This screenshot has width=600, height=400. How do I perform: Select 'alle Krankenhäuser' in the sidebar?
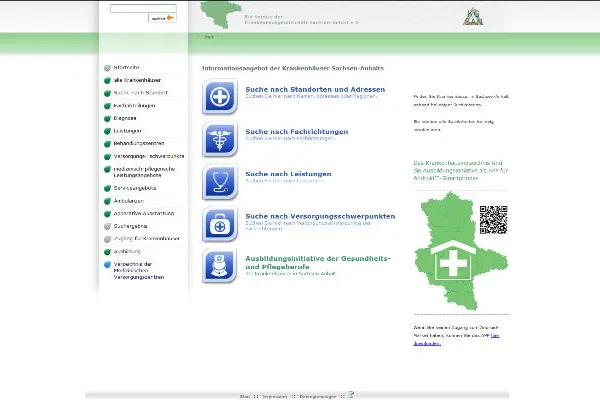(137, 80)
